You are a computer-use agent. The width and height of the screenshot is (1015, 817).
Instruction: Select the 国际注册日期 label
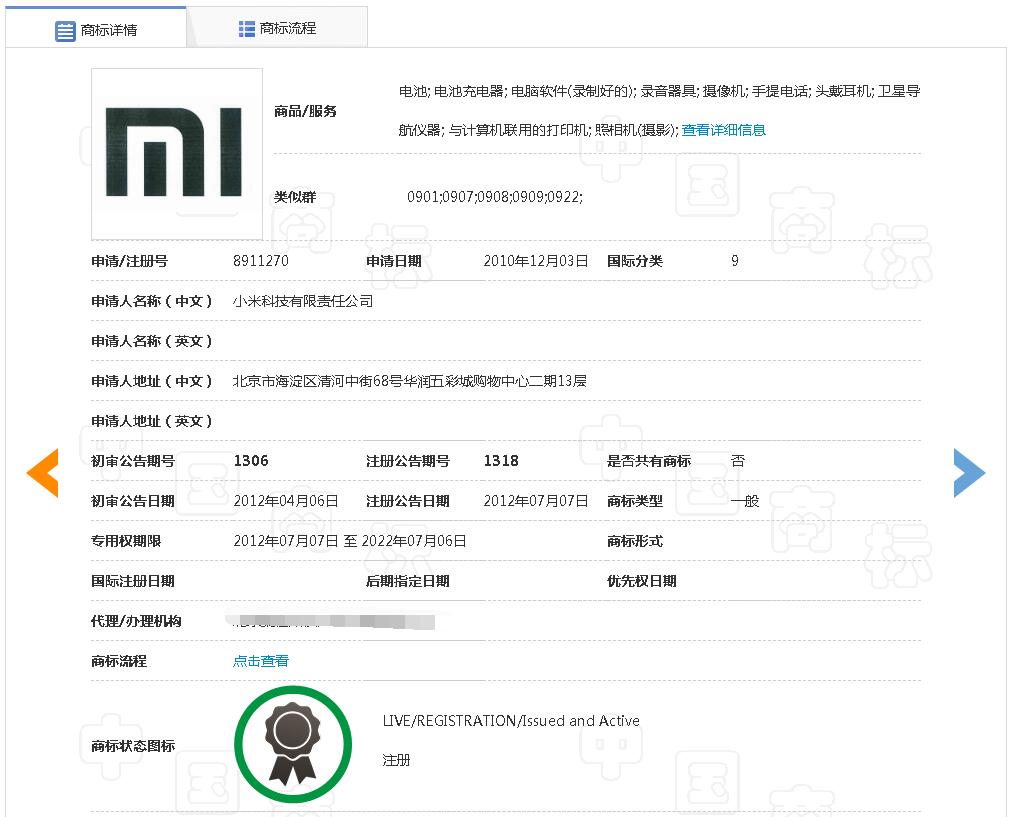point(133,581)
